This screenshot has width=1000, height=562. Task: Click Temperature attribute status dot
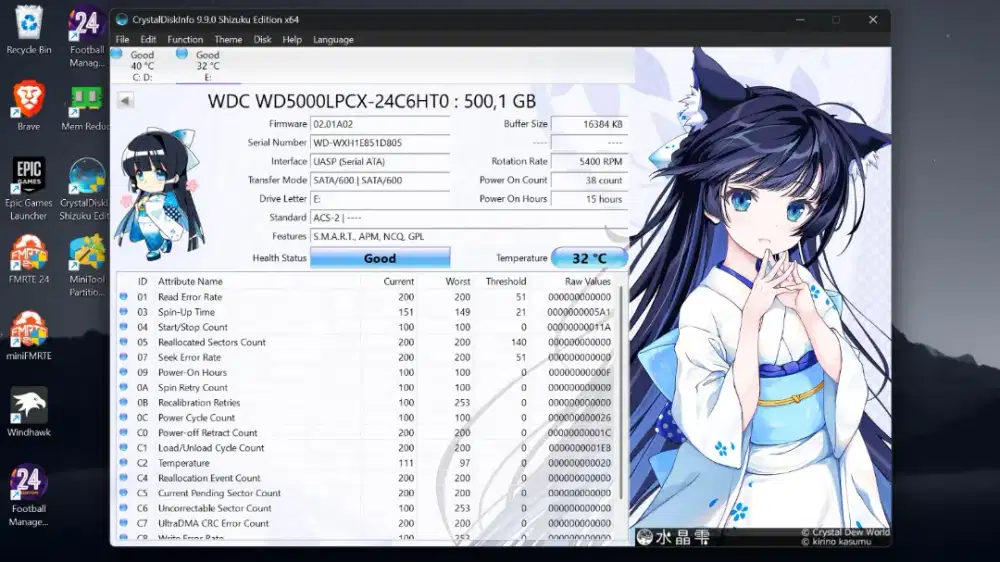123,462
